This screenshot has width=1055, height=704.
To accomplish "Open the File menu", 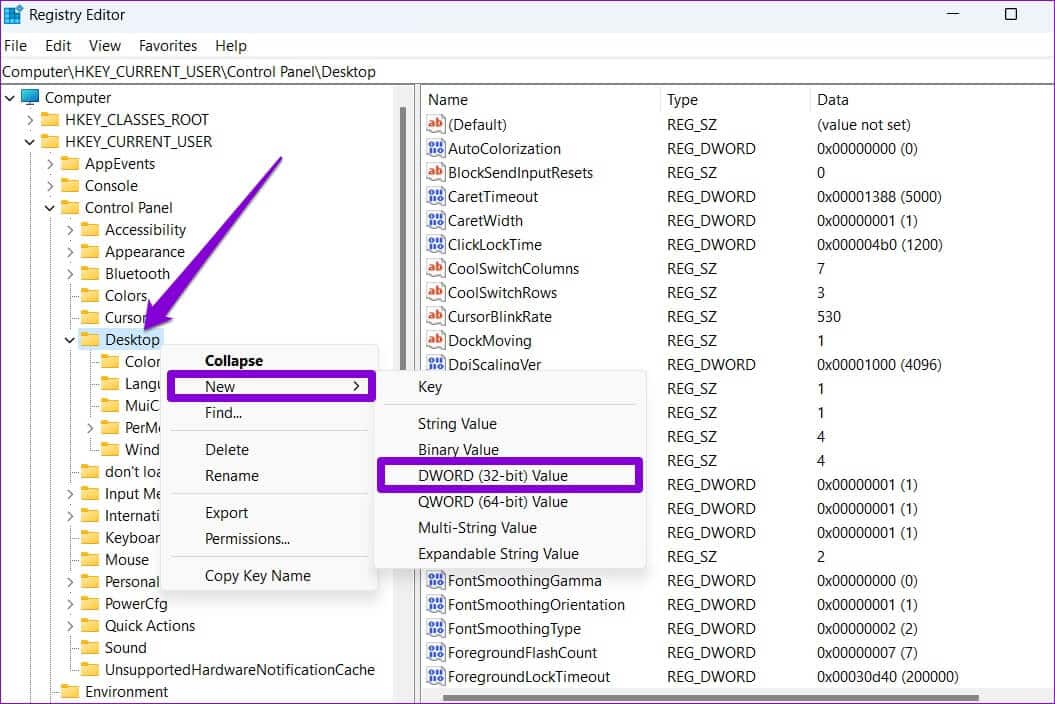I will 15,46.
